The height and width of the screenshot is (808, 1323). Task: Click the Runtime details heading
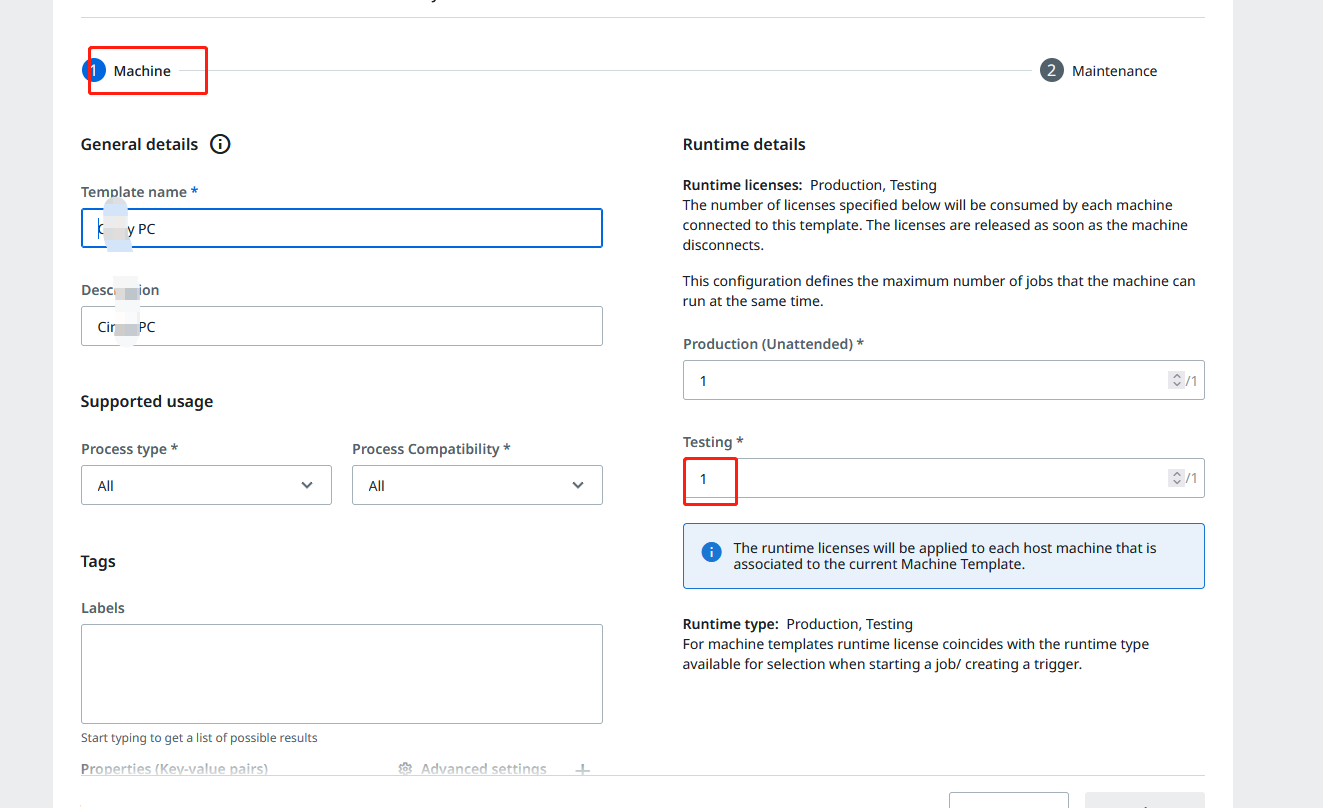coord(744,144)
